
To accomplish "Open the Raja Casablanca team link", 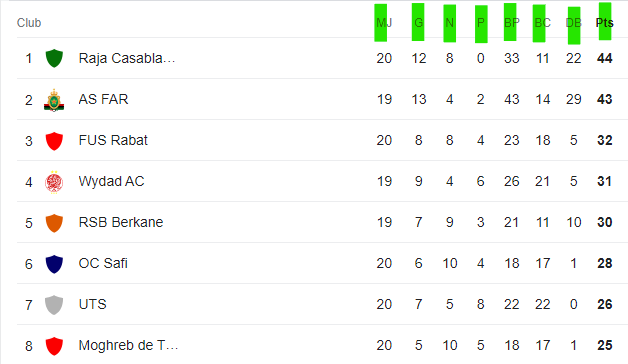I will click(127, 58).
